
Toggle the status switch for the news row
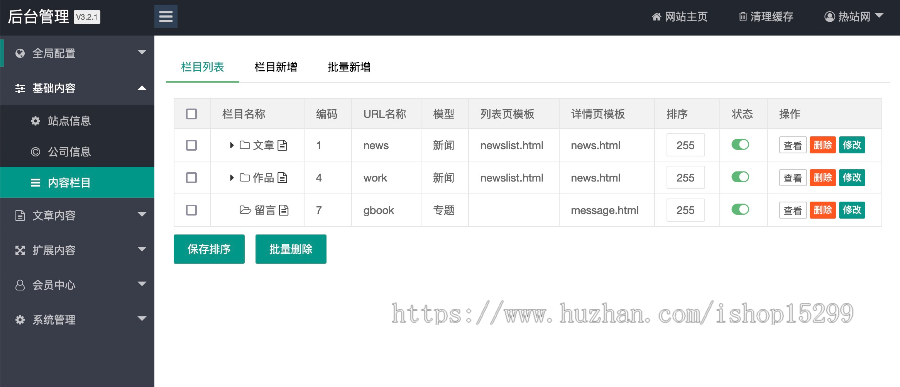click(x=740, y=145)
